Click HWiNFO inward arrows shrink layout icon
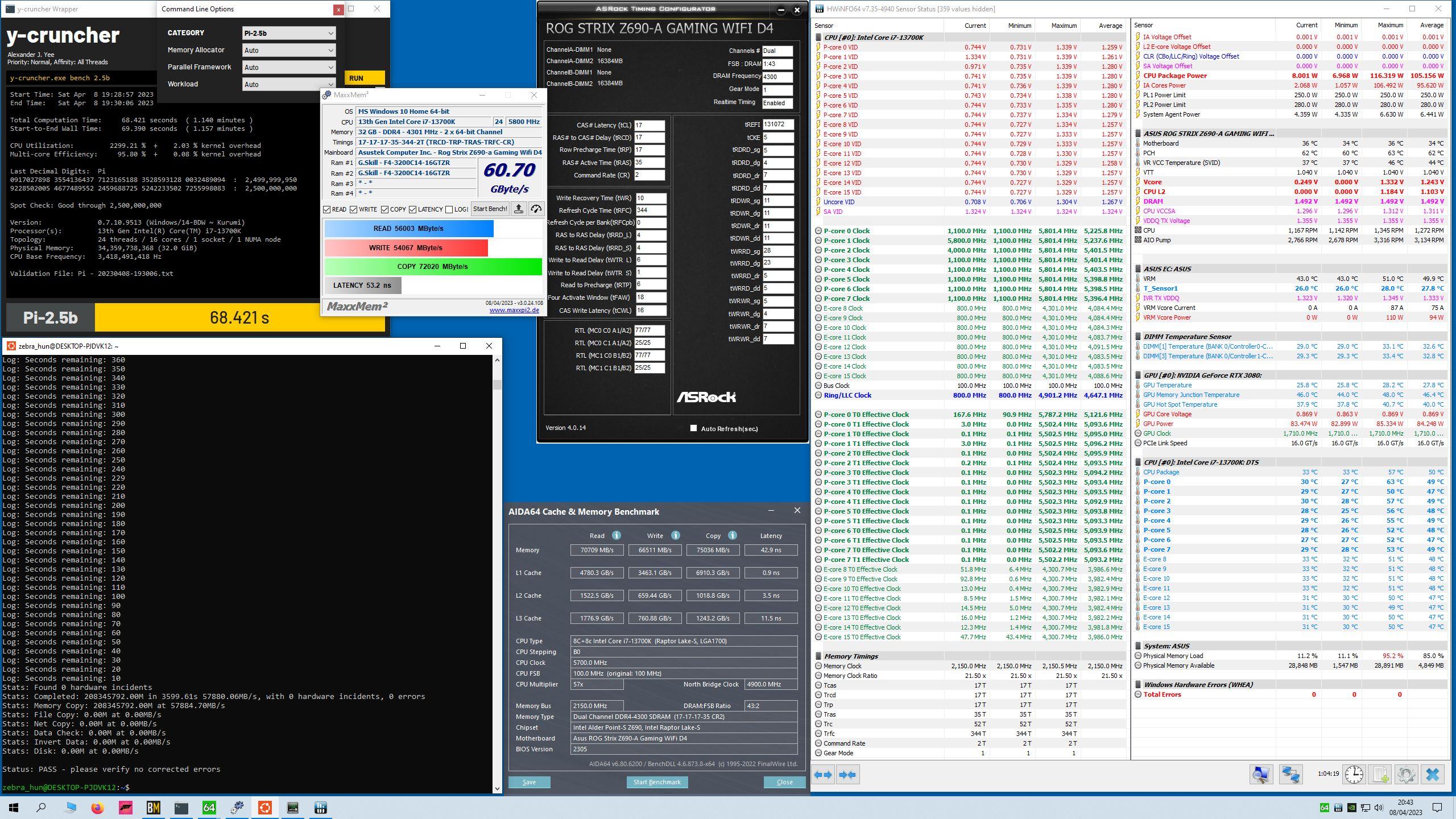Viewport: 1456px width, 819px height. coord(847,774)
